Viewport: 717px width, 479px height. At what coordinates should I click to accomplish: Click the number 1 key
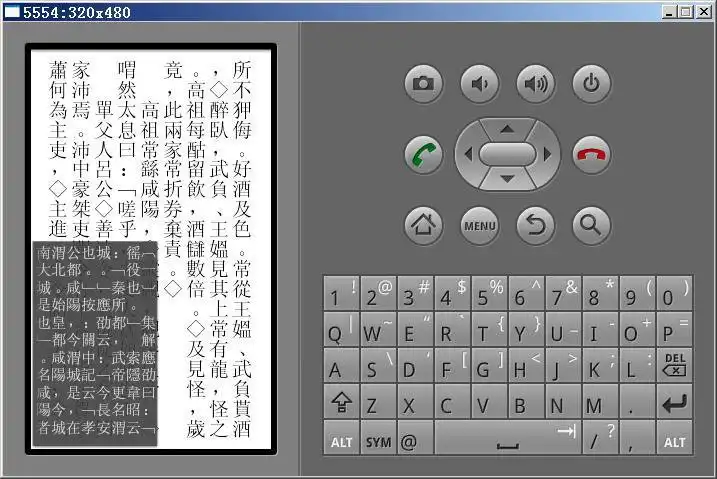coord(342,293)
